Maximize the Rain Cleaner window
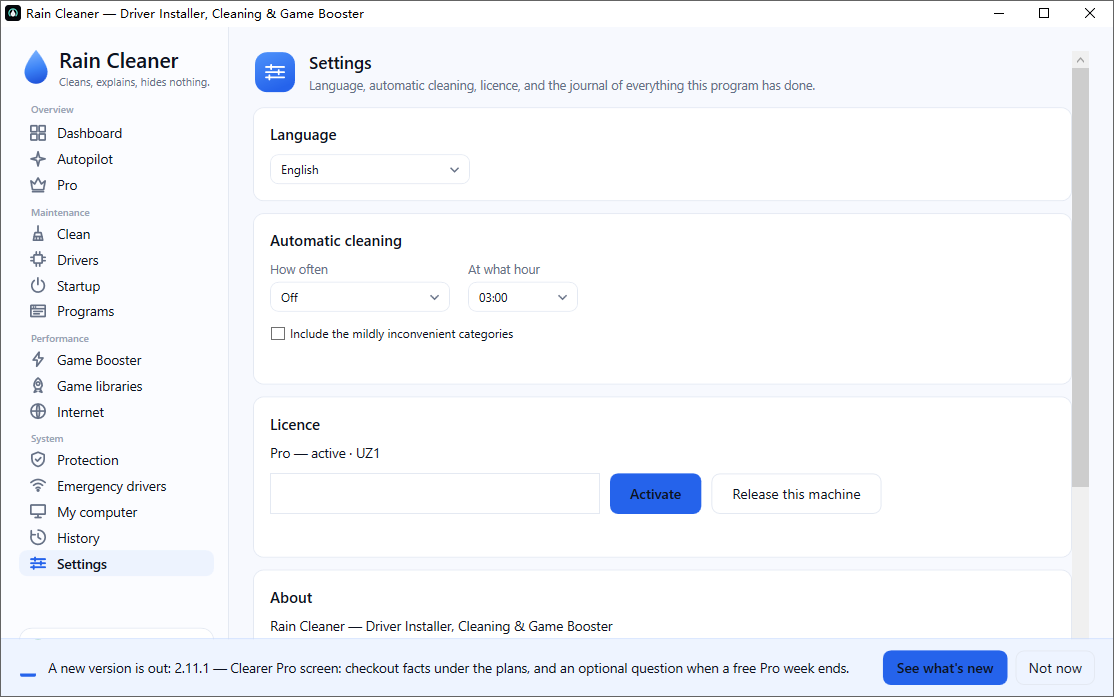 pyautogui.click(x=1044, y=13)
